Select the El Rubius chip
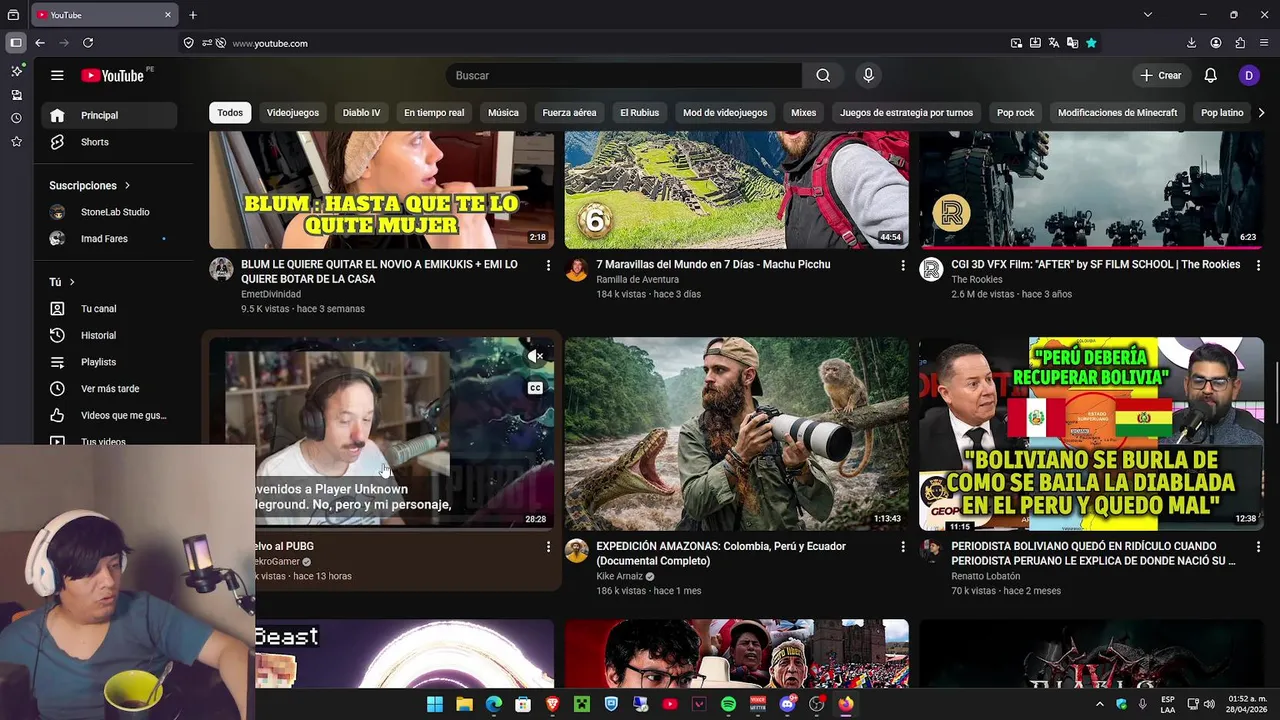The image size is (1280, 720). (x=639, y=113)
